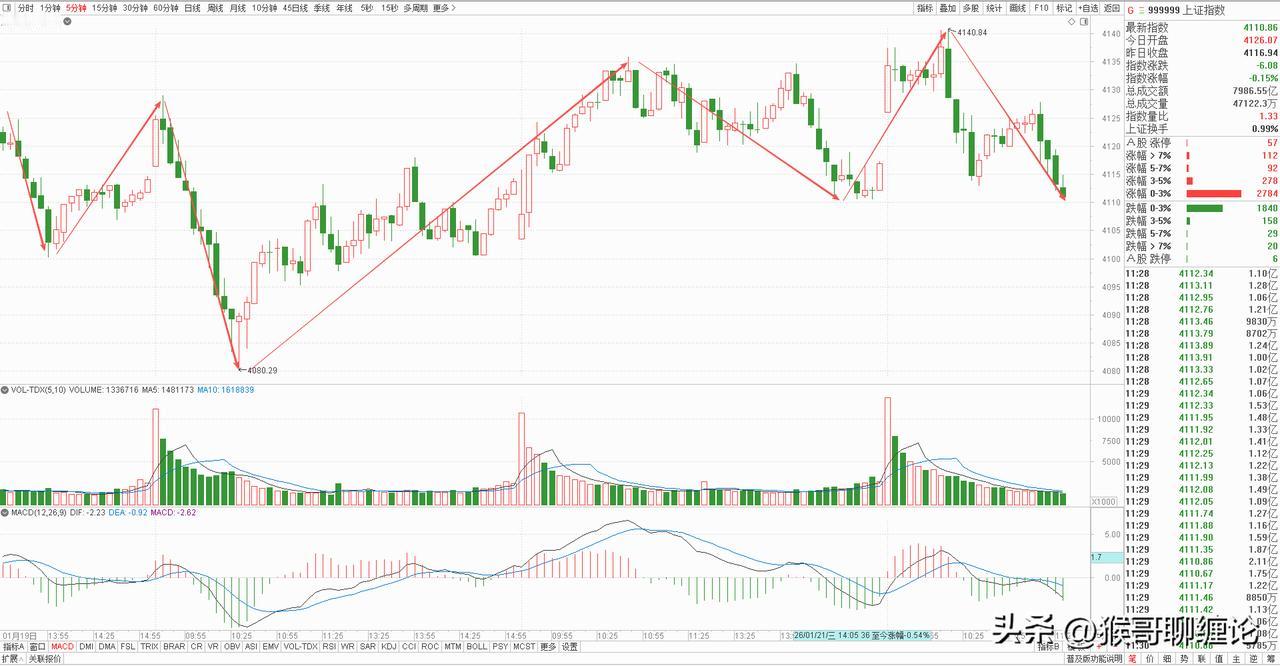Open the 指标 button in top toolbar
Image resolution: width=1280 pixels, height=666 pixels.
925,8
